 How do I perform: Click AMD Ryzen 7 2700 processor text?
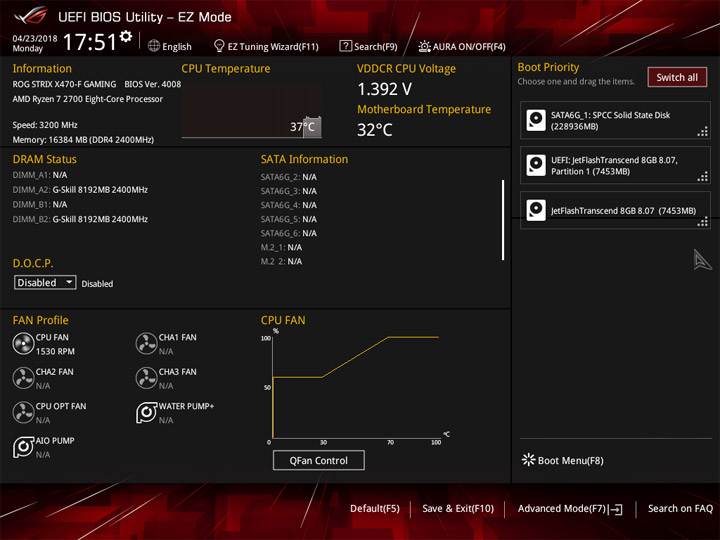[88, 99]
